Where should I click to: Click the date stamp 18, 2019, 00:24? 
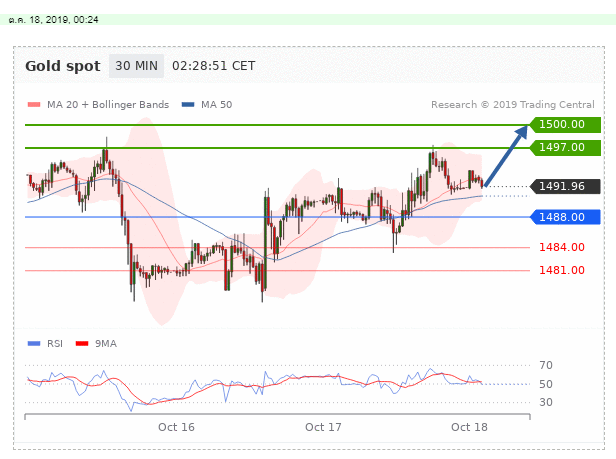pos(64,20)
